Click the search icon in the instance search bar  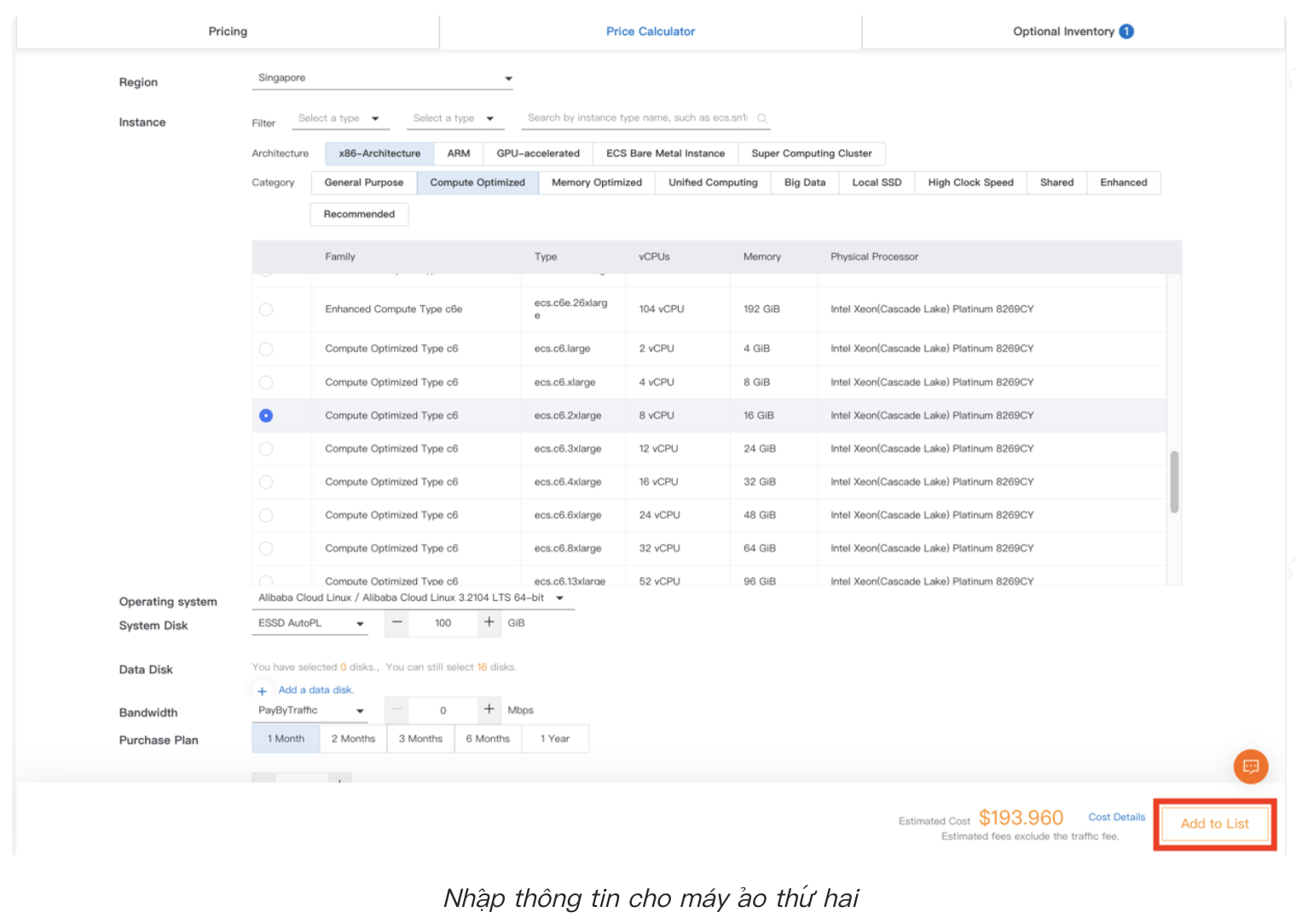(761, 118)
